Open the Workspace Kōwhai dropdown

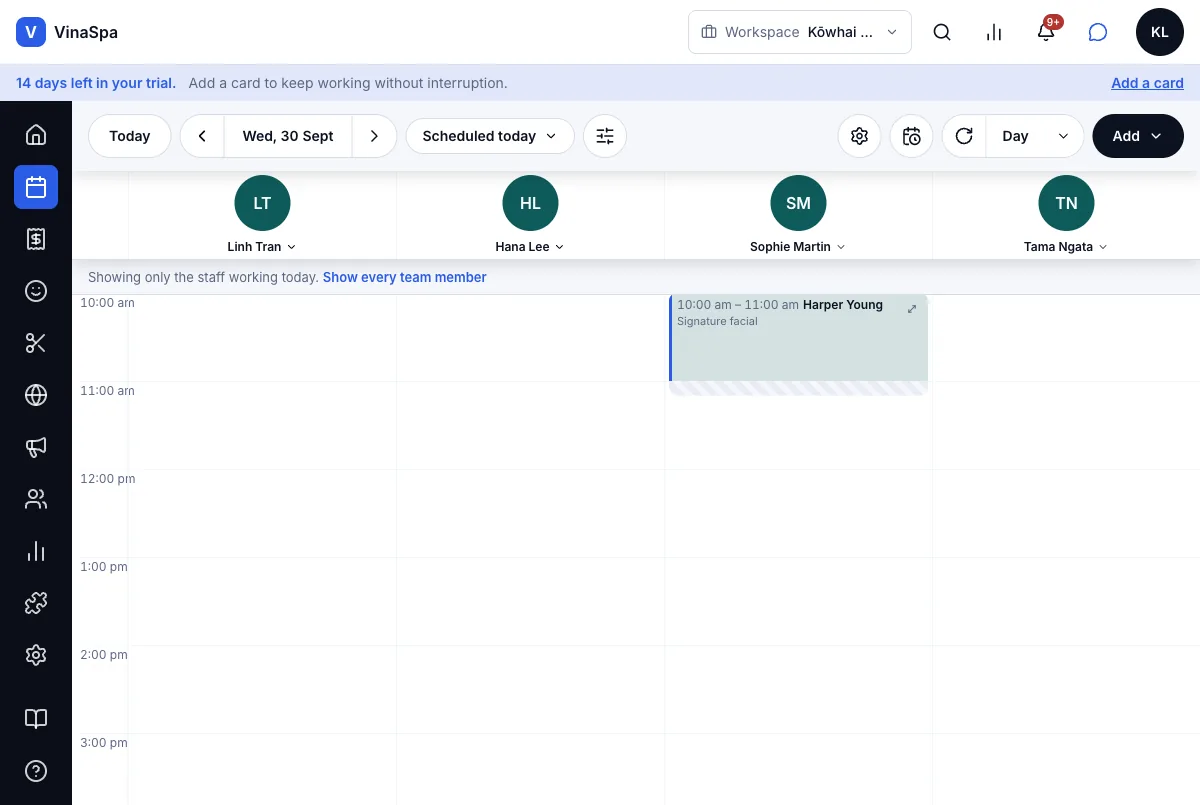tap(800, 32)
